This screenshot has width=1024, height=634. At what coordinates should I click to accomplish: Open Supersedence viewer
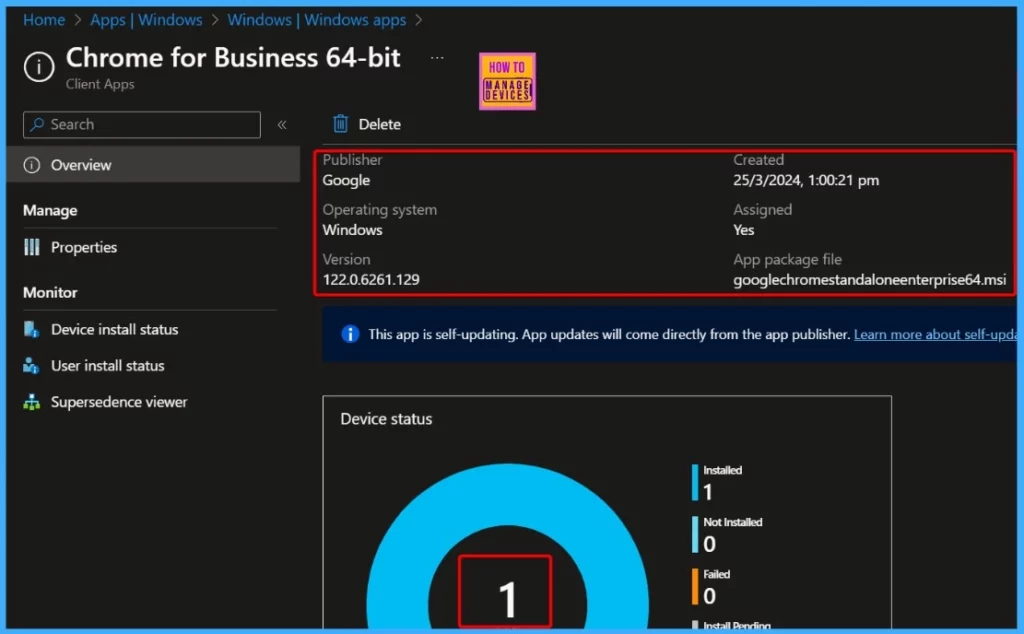click(x=119, y=402)
